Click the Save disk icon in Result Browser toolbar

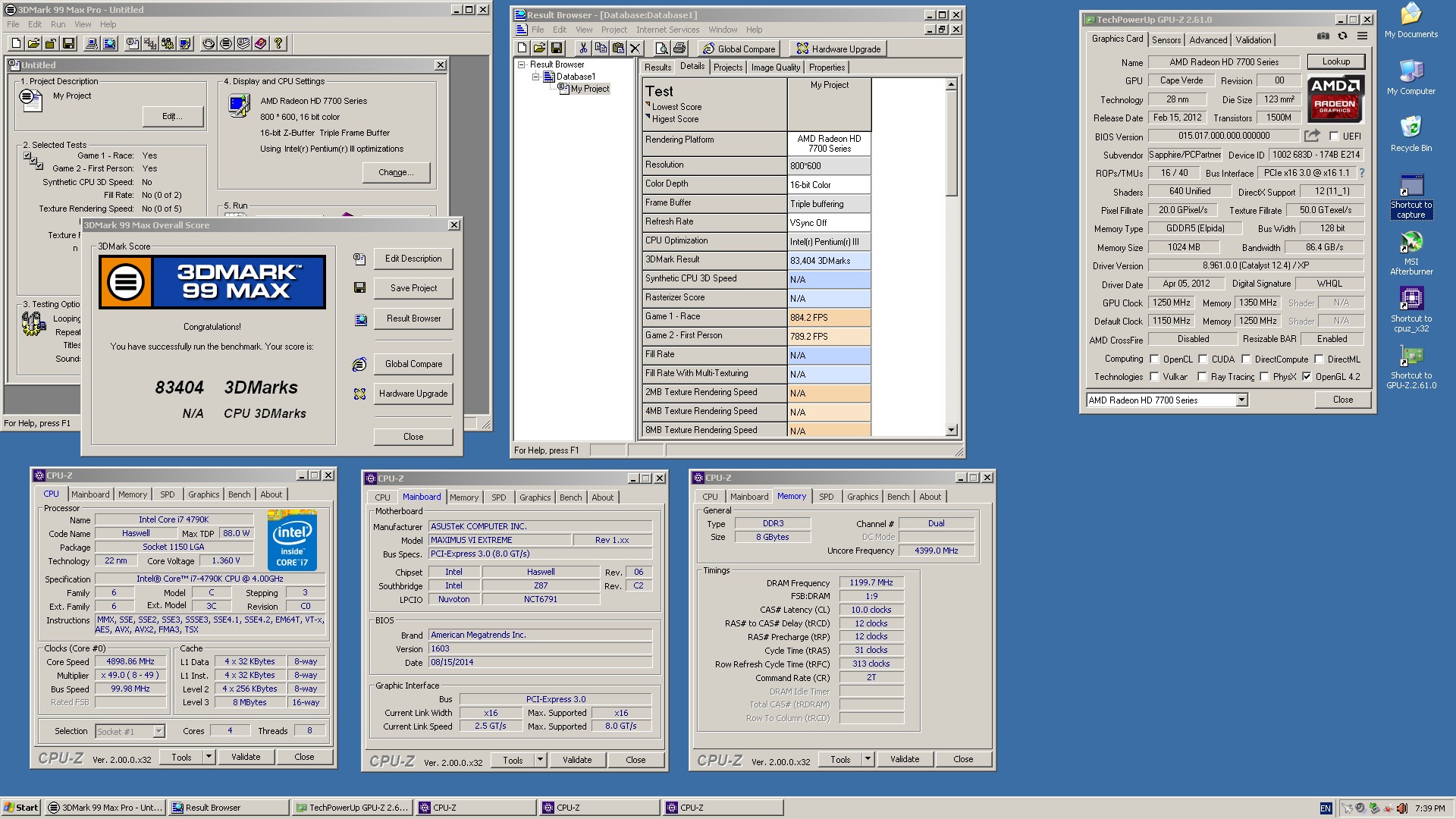pos(557,49)
